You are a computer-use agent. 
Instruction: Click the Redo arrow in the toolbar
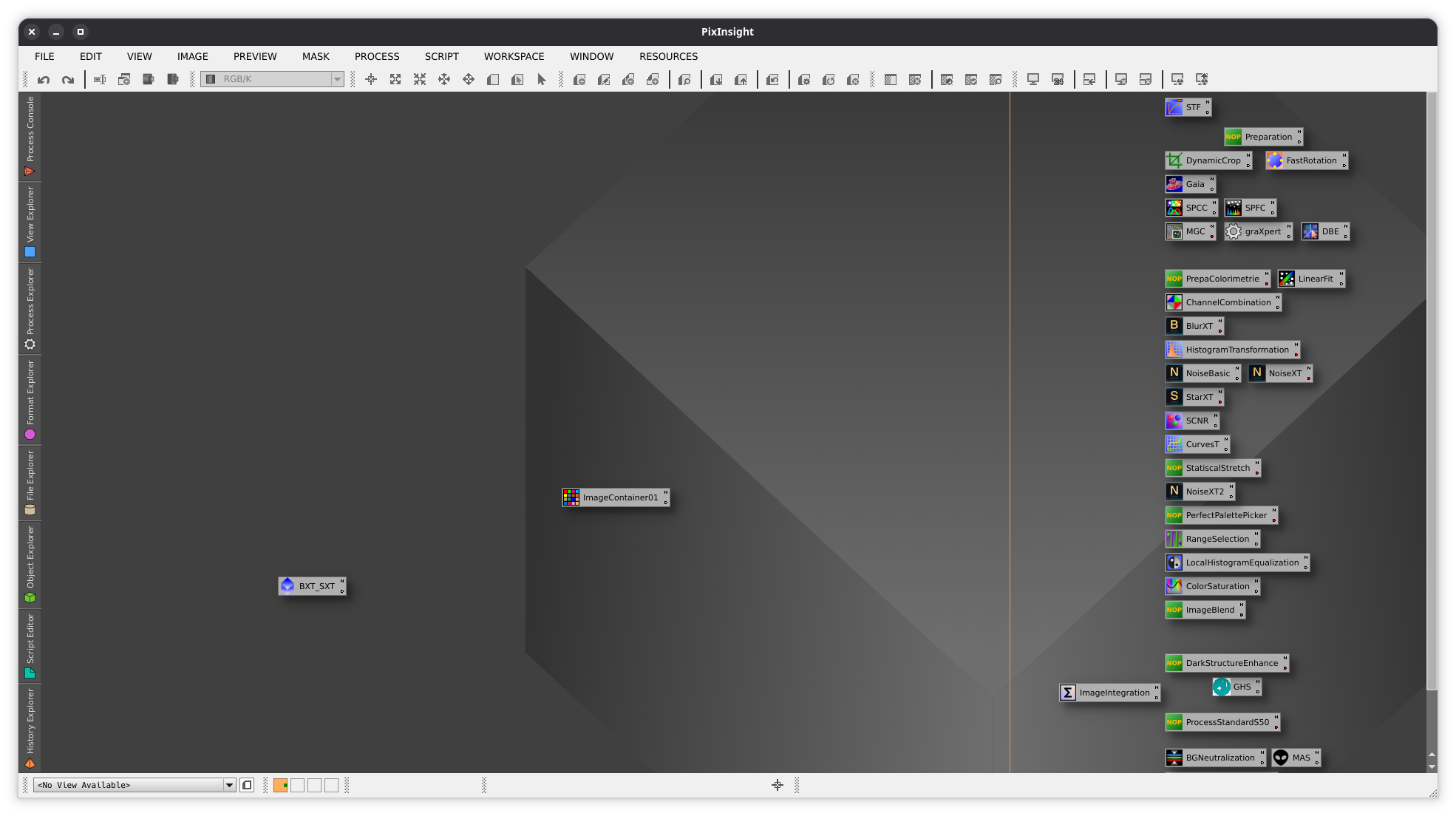tap(68, 79)
